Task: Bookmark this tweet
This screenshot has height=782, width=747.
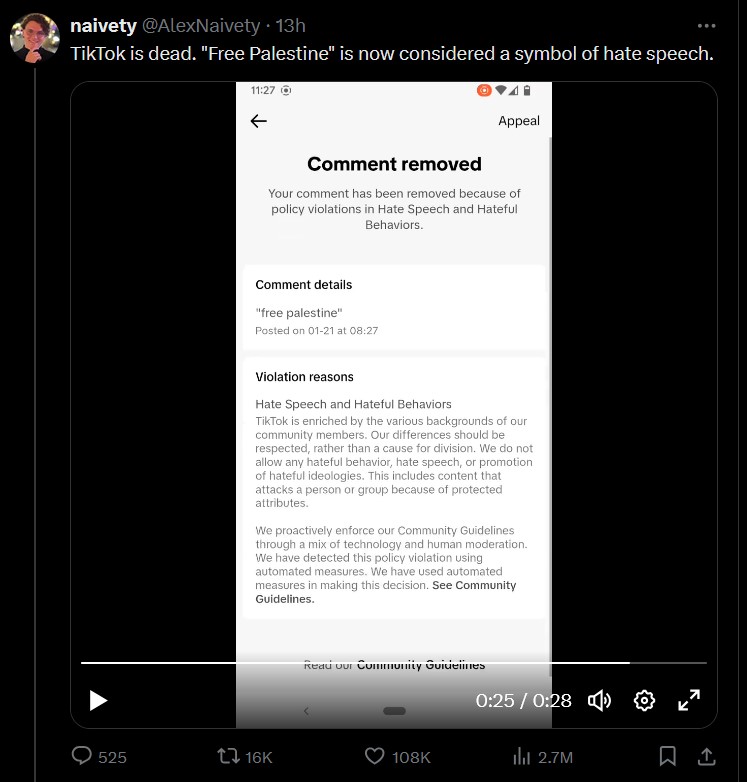Action: tap(667, 756)
